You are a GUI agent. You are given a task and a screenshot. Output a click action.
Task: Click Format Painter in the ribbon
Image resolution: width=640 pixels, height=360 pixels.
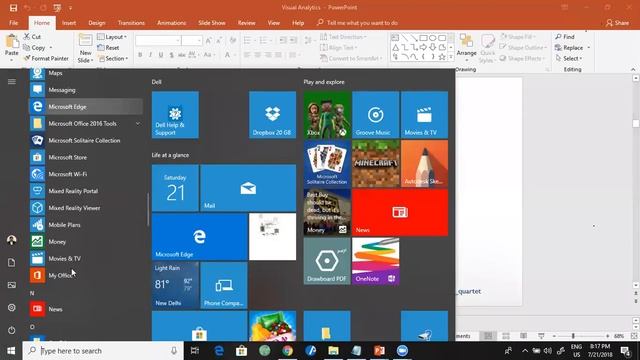[x=46, y=58]
